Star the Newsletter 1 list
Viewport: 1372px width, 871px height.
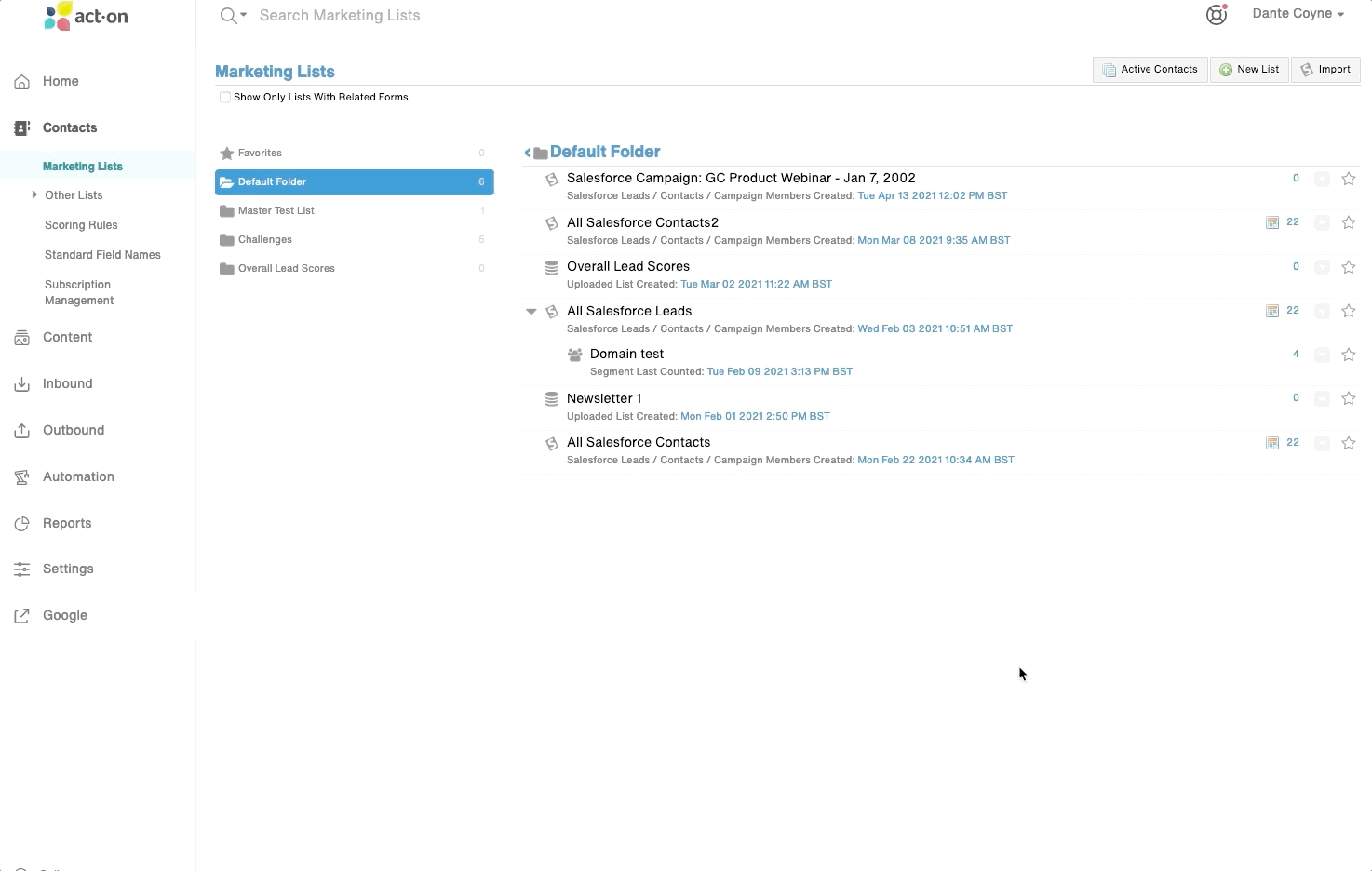tap(1348, 398)
